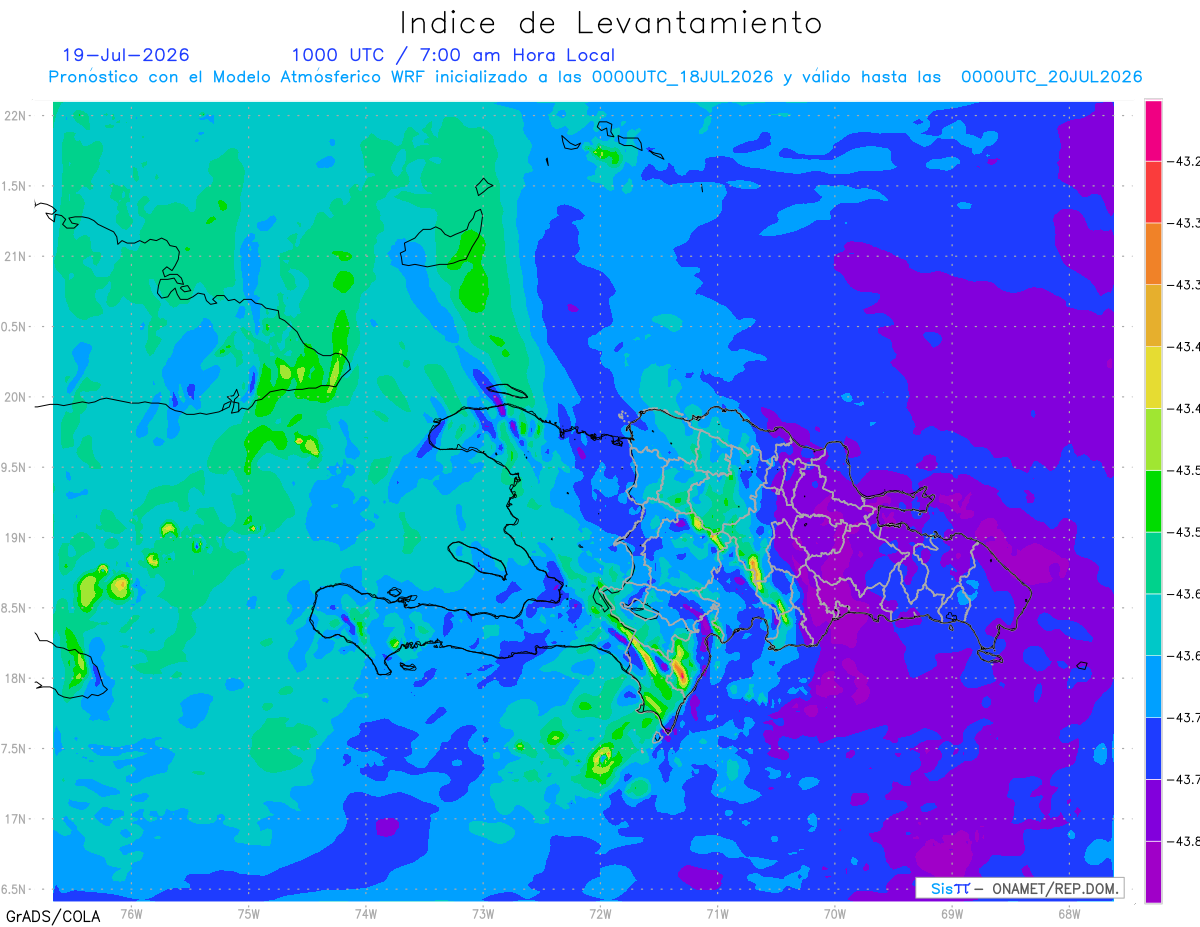Click the '73W' longitude label
Viewport: 1200px width, 927px height.
coord(483,913)
